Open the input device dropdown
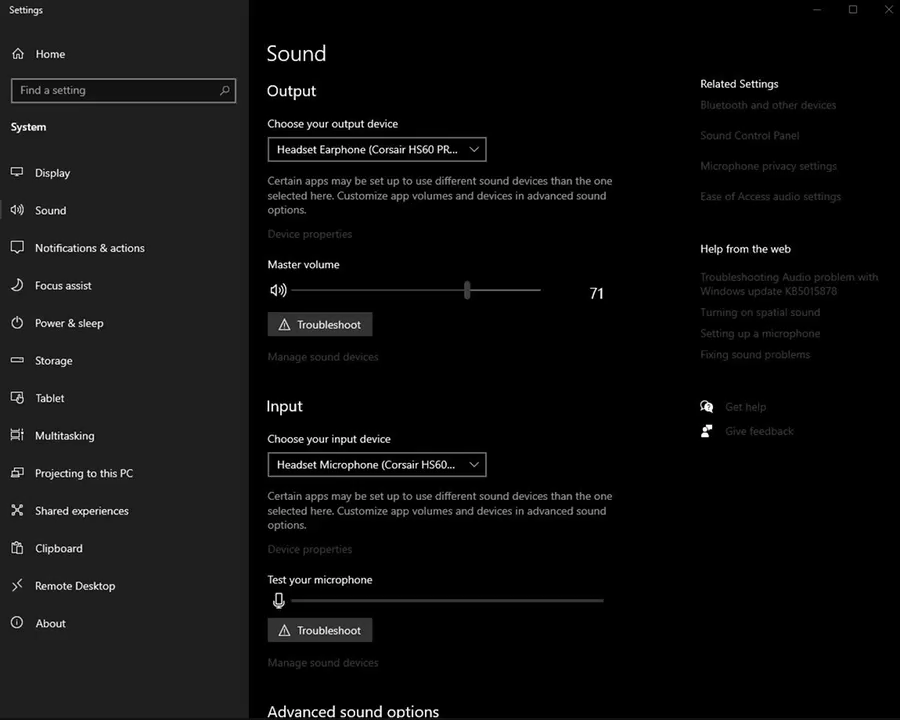This screenshot has width=900, height=720. [x=377, y=465]
